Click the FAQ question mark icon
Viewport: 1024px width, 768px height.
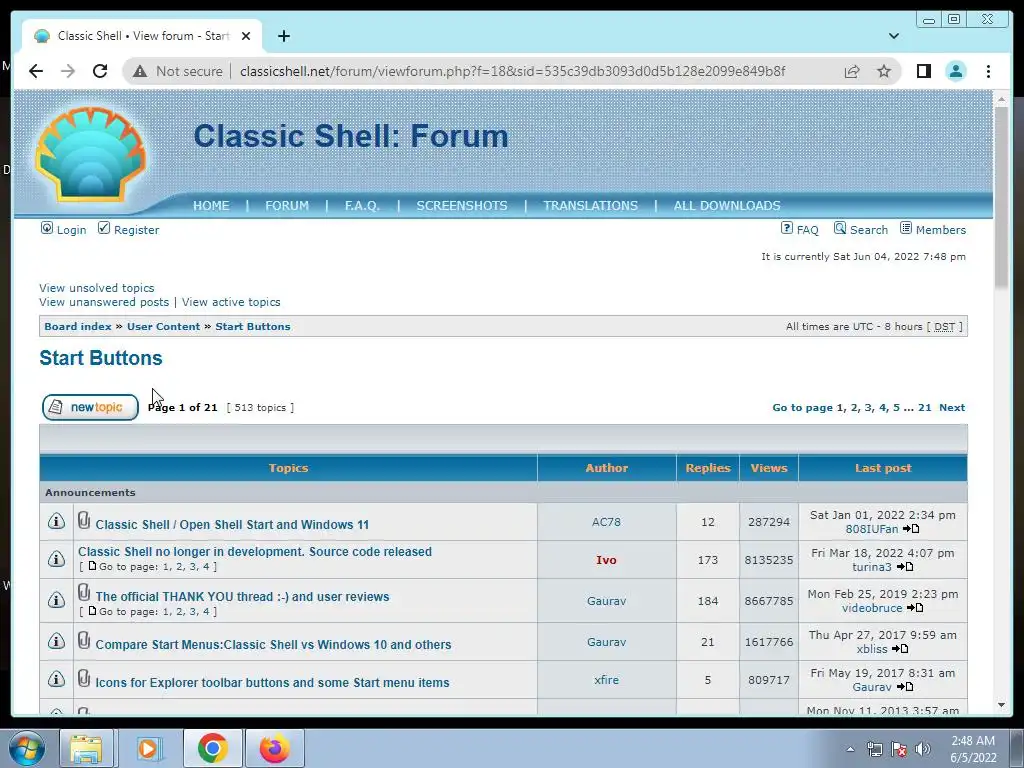pyautogui.click(x=787, y=228)
